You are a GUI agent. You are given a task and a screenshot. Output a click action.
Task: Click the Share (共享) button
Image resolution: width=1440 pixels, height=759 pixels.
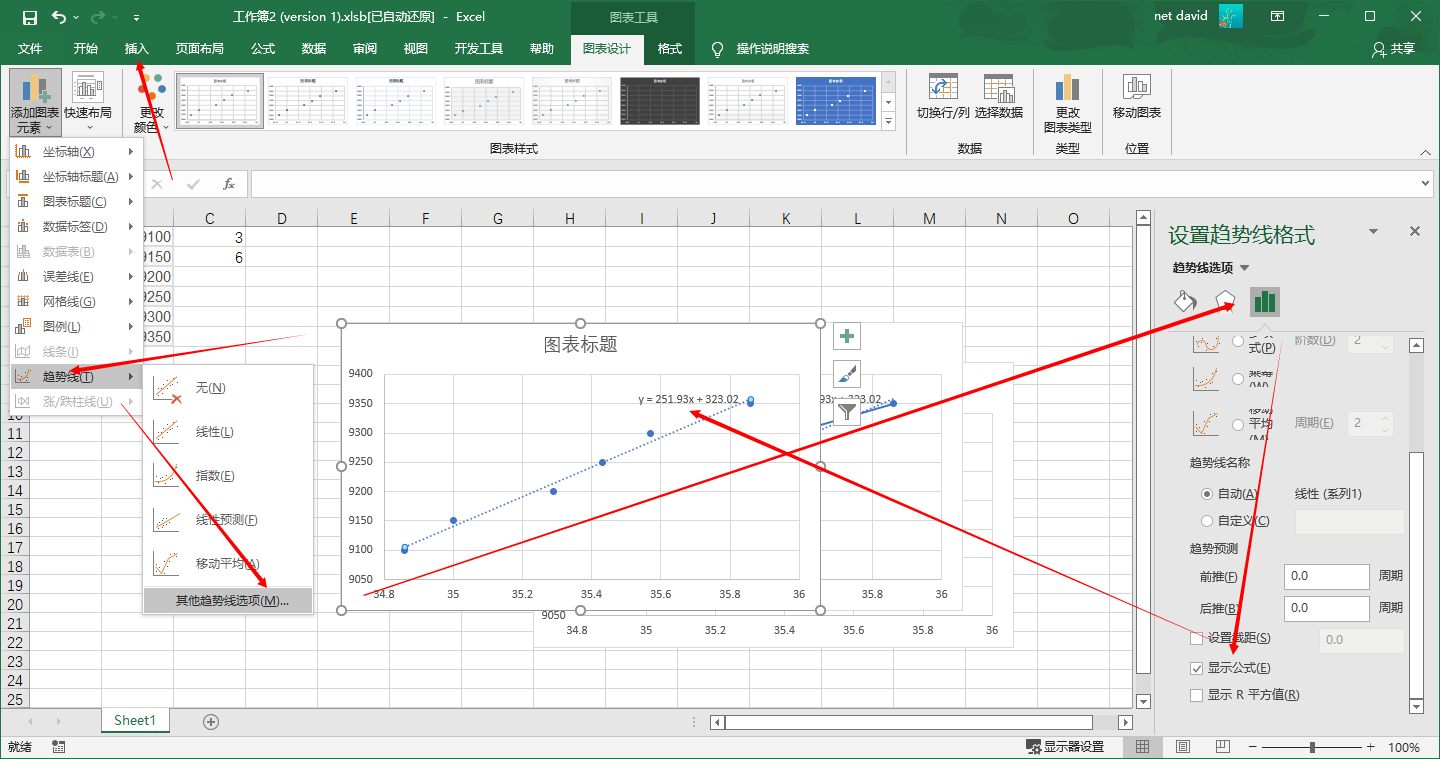click(x=1394, y=49)
